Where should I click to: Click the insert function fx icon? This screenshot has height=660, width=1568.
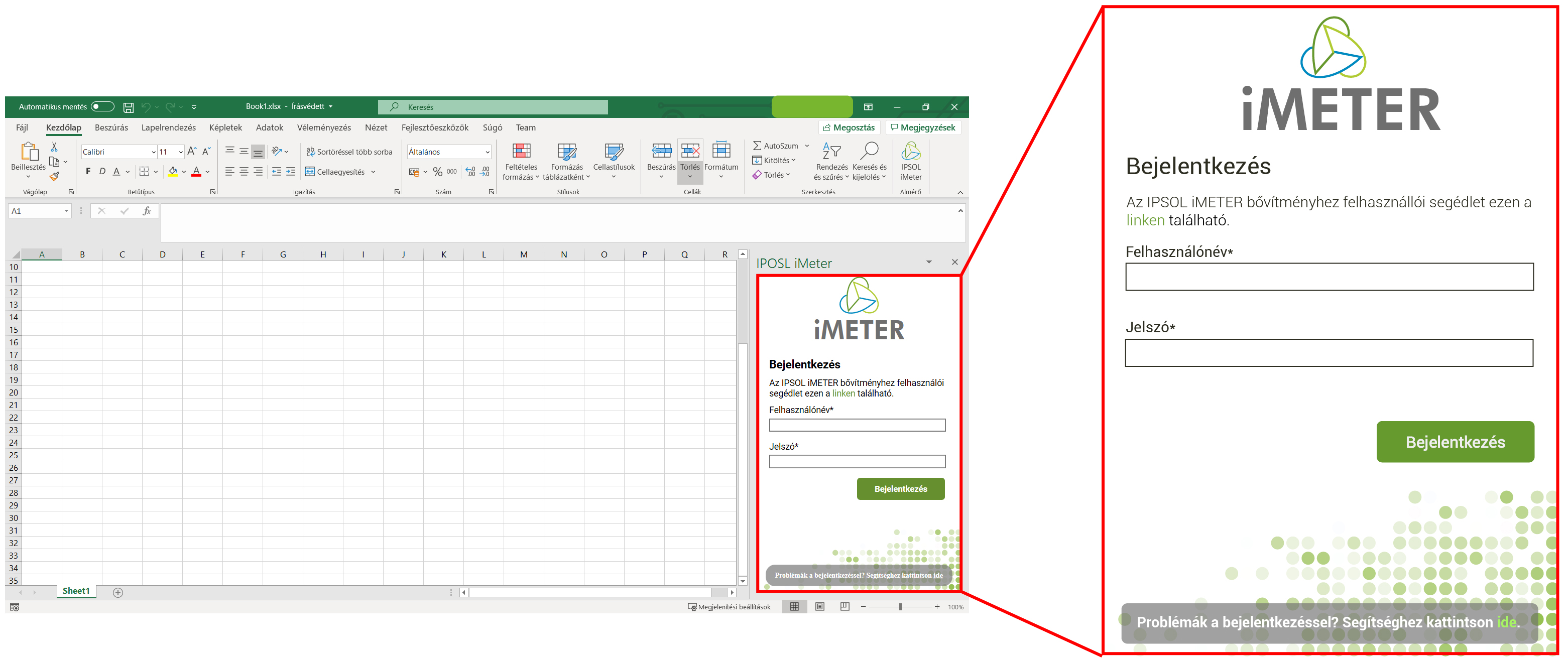[147, 211]
